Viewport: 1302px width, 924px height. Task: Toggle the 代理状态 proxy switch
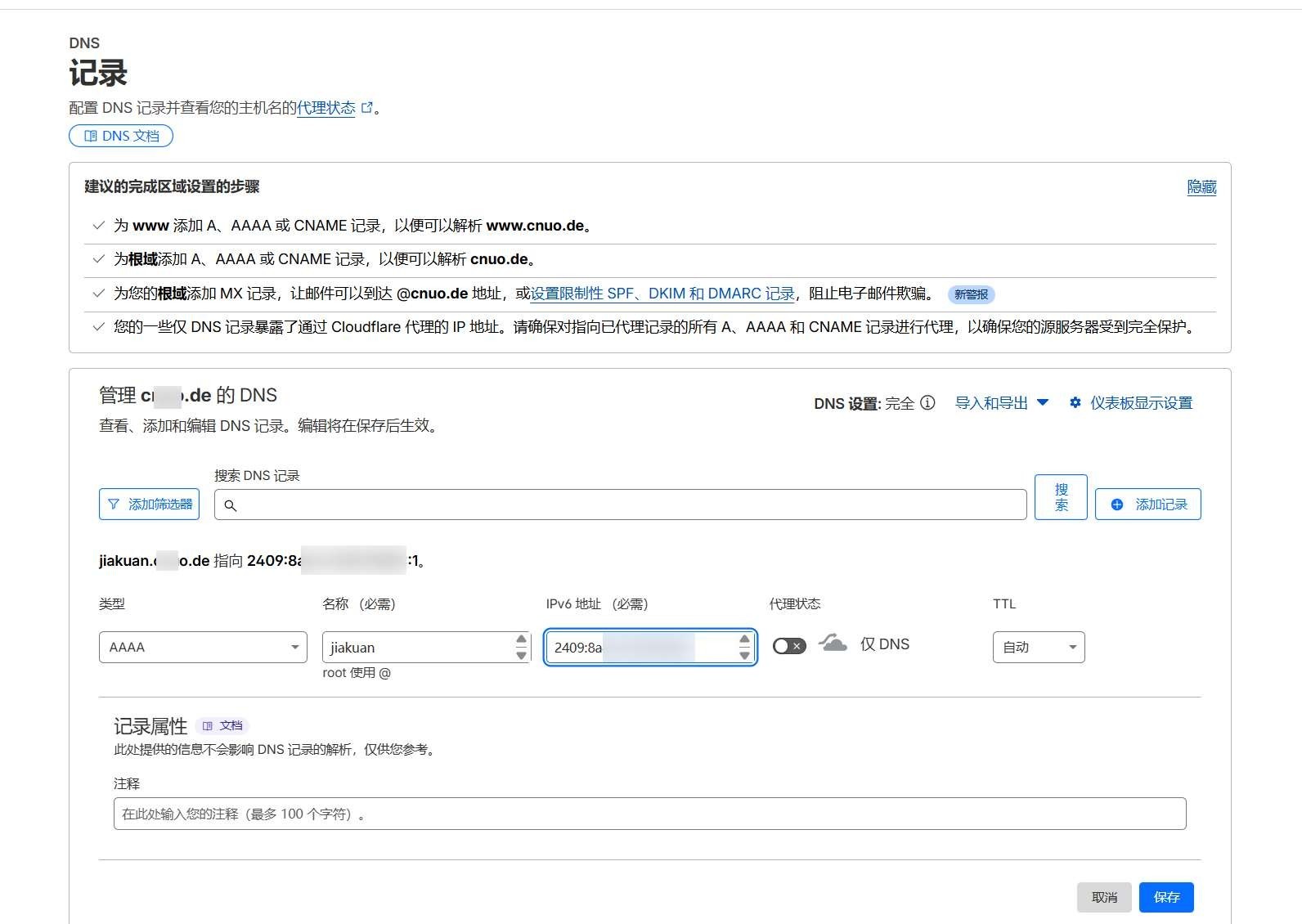789,646
